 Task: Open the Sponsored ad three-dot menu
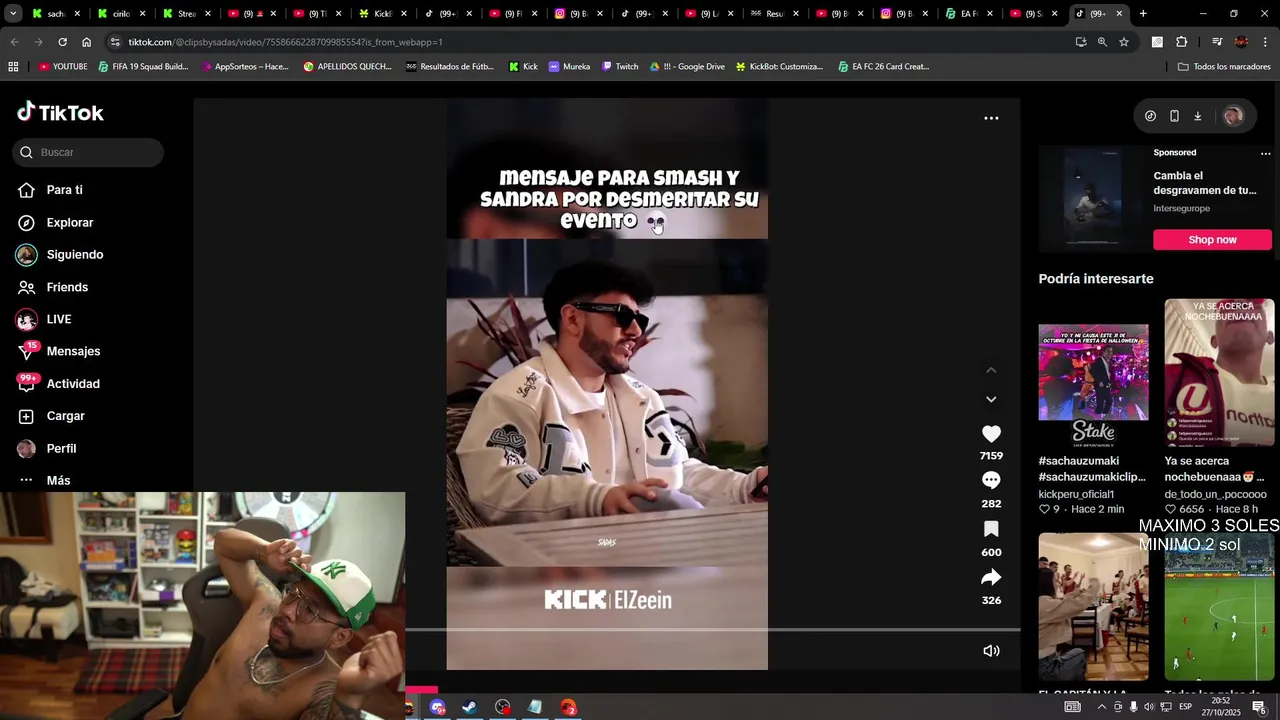pyautogui.click(x=1265, y=153)
